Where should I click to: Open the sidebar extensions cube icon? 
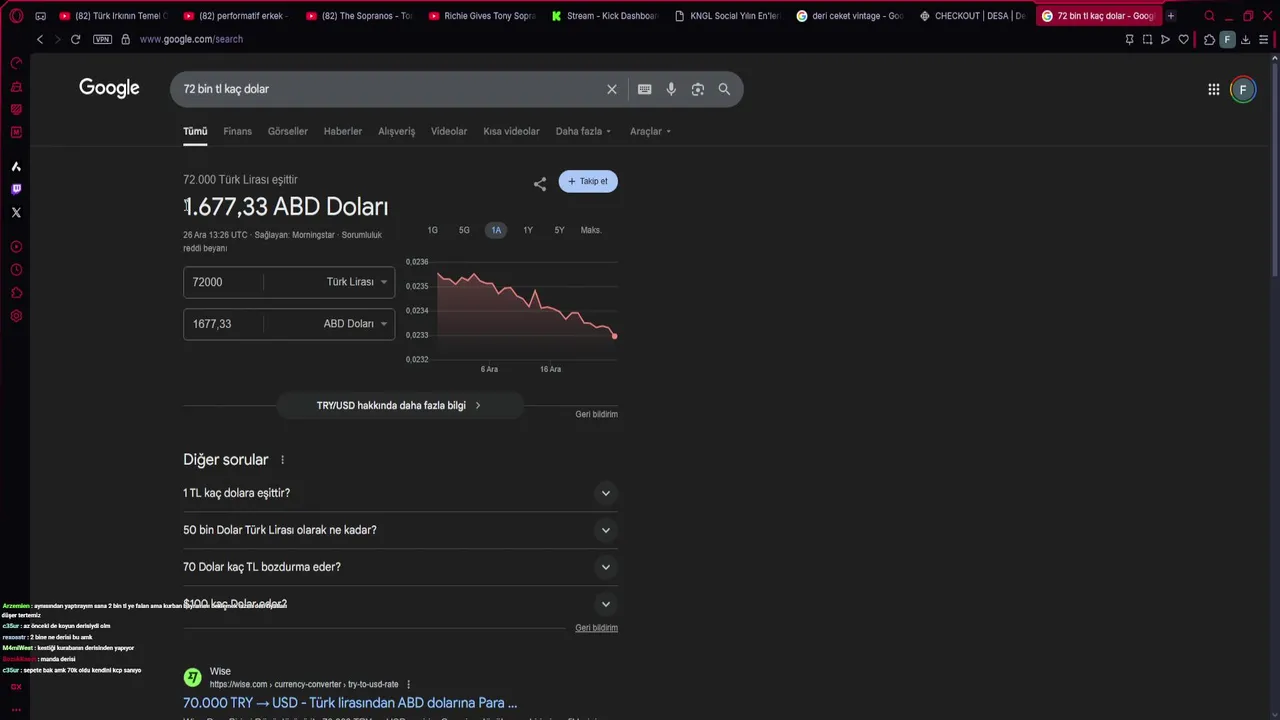pyautogui.click(x=16, y=293)
